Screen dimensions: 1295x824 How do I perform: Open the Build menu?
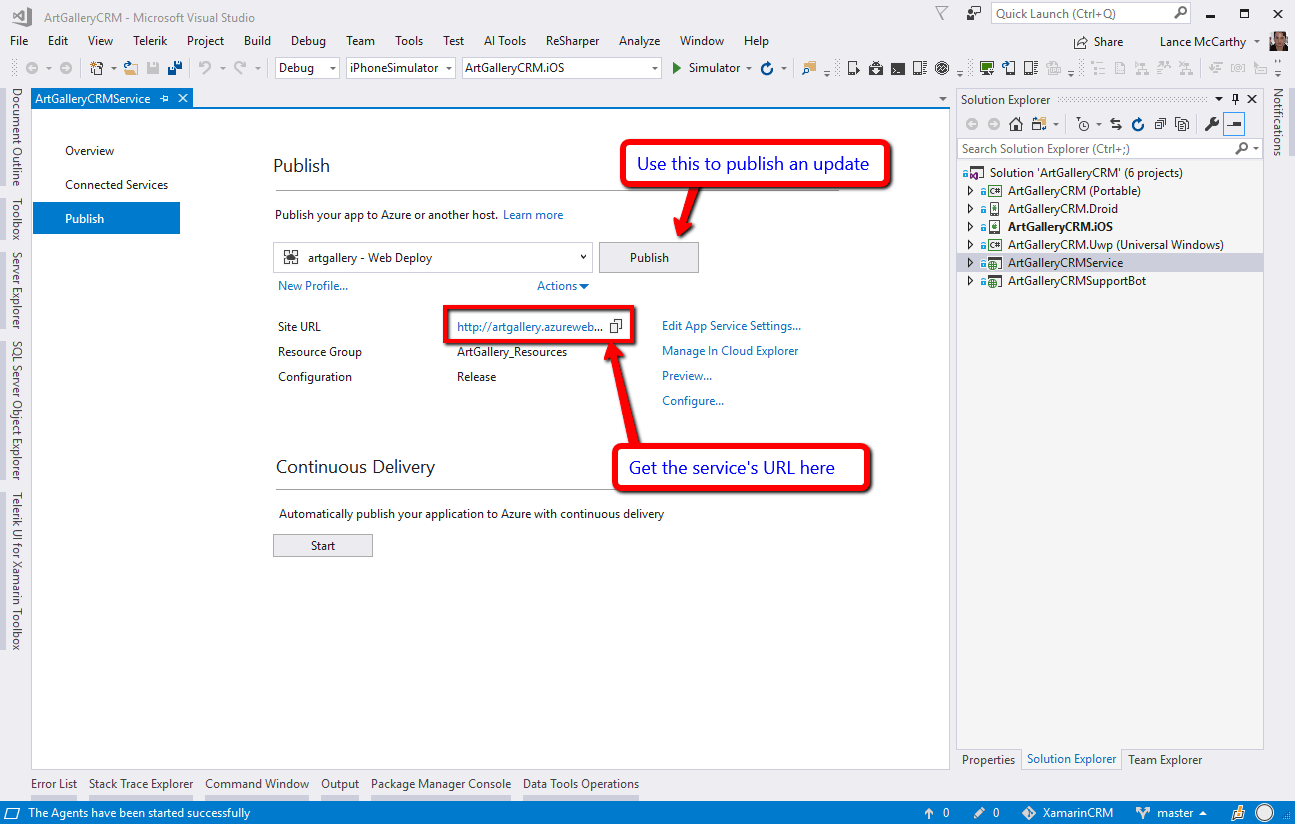click(x=257, y=41)
